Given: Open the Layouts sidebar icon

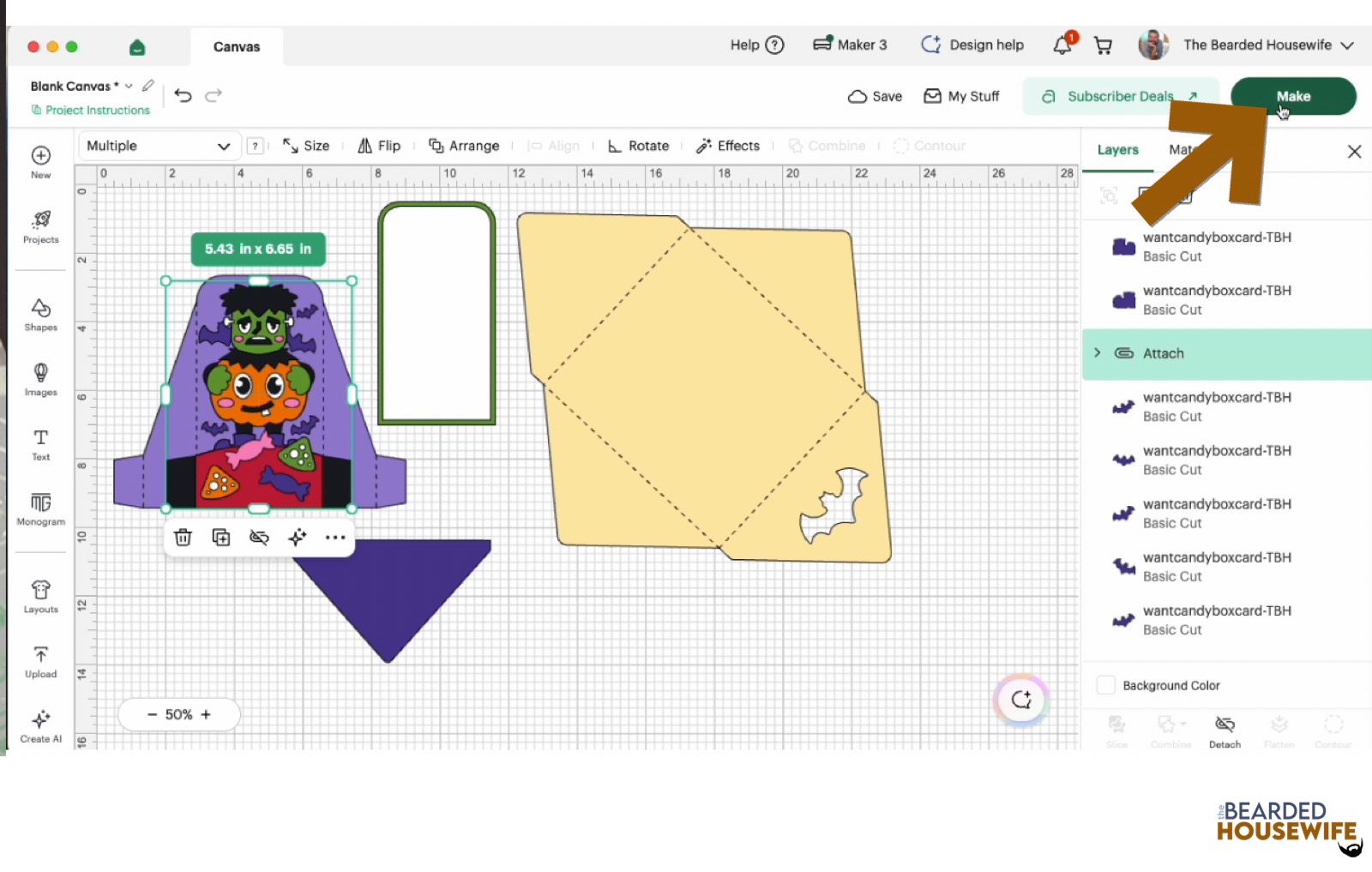Looking at the screenshot, I should (x=40, y=597).
